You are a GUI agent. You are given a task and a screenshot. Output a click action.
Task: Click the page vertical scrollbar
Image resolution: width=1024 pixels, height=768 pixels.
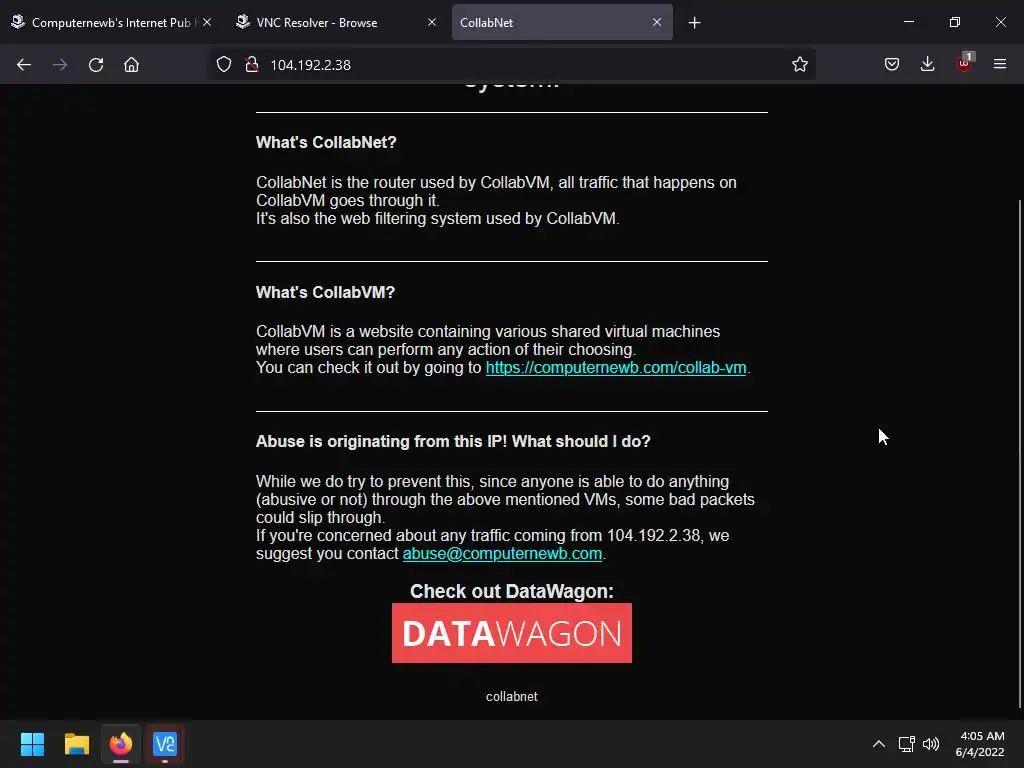click(1019, 453)
